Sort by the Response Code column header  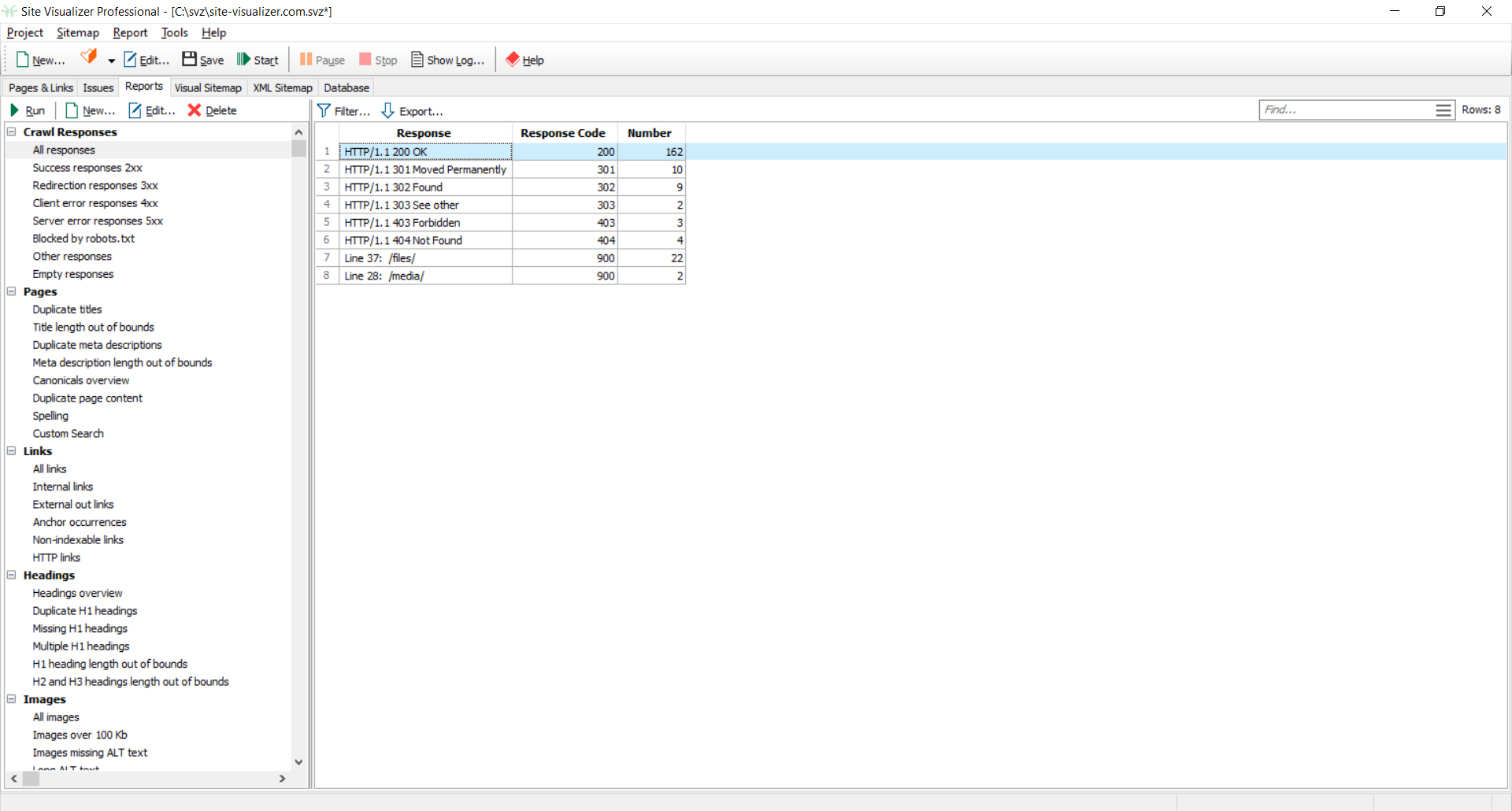(x=562, y=133)
